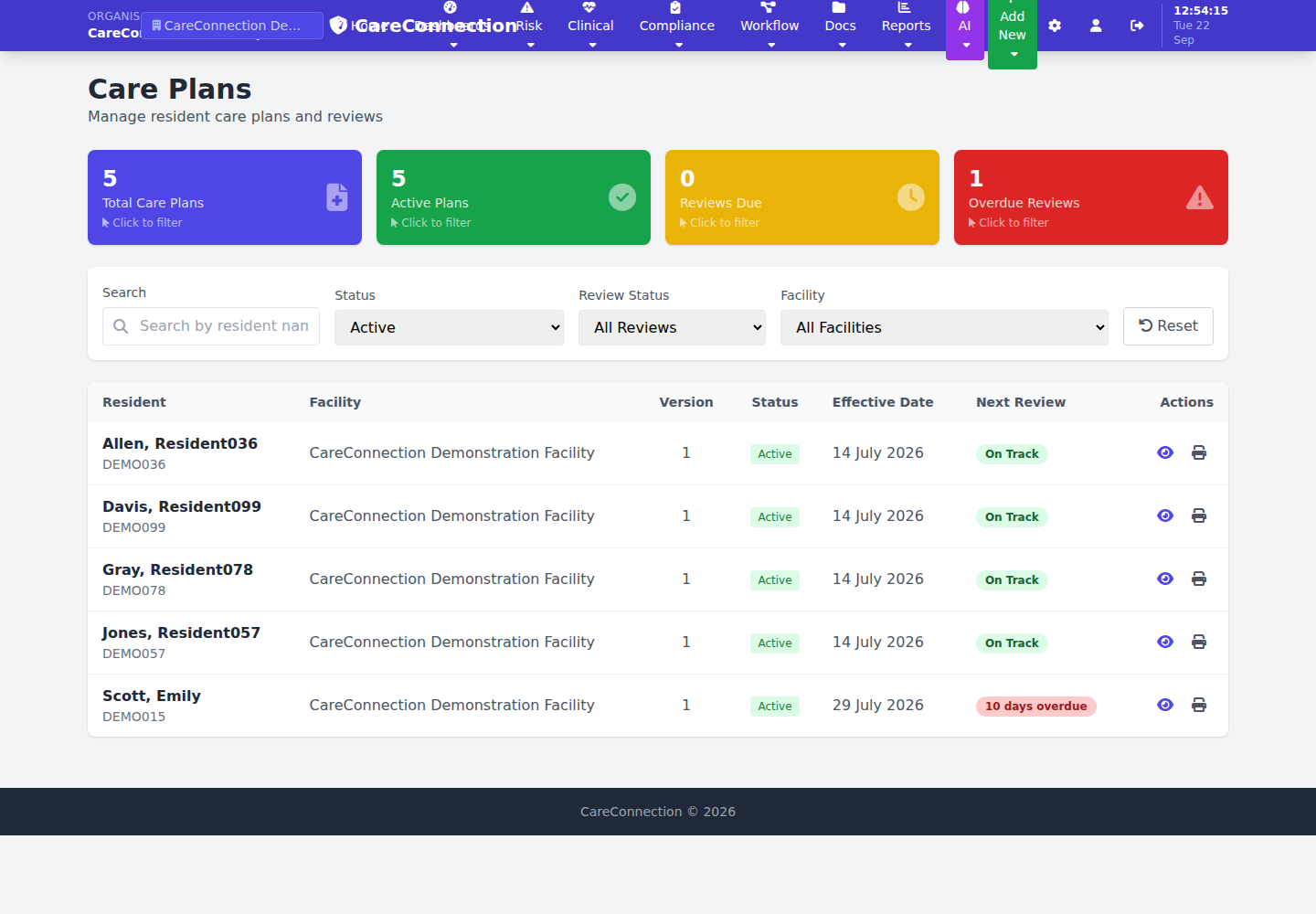The image size is (1316, 914).
Task: View Scott, Emily care plan eye icon
Action: [1165, 705]
